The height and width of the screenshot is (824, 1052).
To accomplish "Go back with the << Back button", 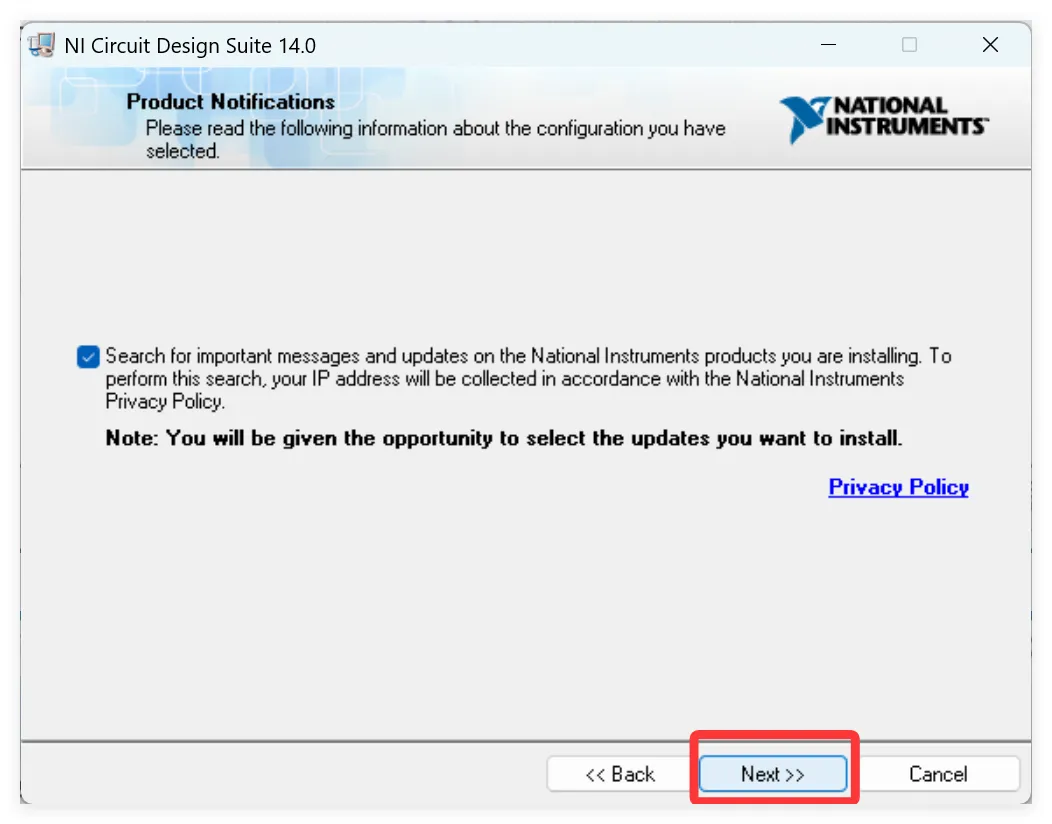I will coord(620,774).
